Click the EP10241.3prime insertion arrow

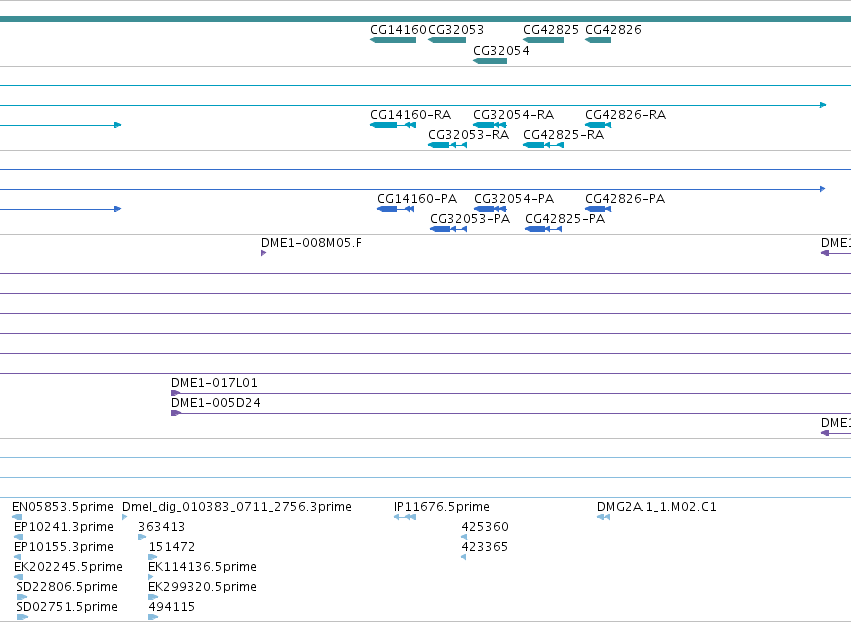(x=18, y=537)
